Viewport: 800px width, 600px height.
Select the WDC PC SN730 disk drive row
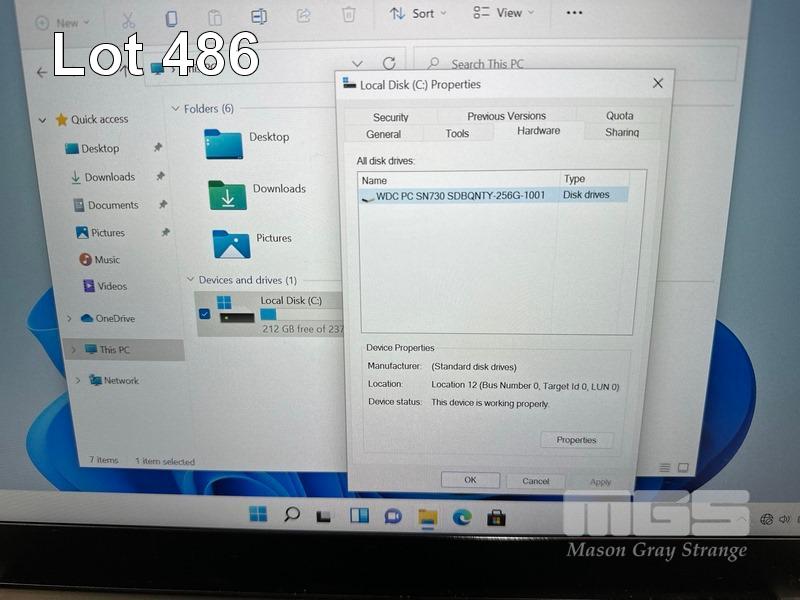tap(460, 196)
